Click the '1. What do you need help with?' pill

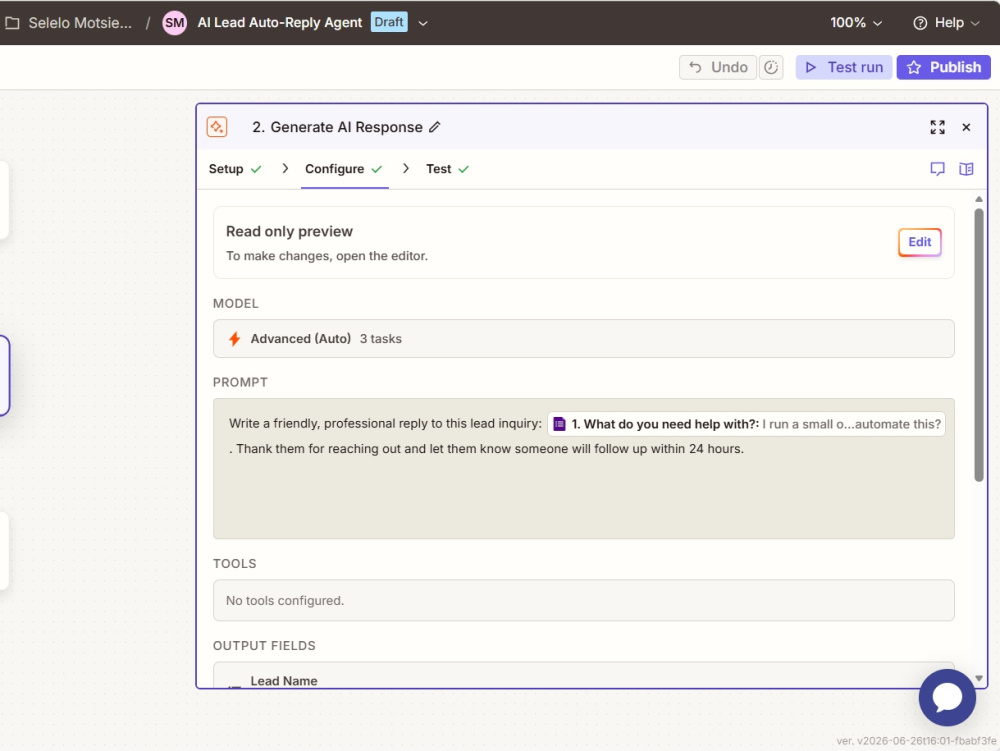[746, 424]
